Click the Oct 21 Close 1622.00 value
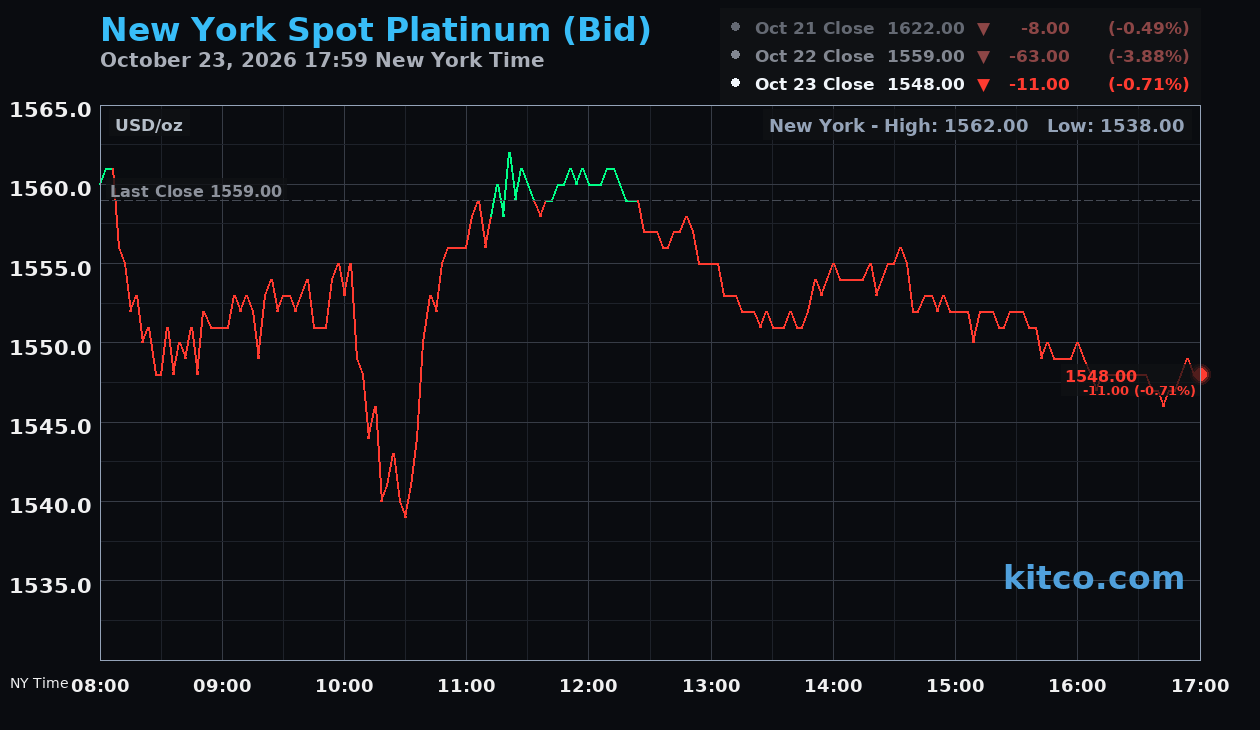 (926, 28)
